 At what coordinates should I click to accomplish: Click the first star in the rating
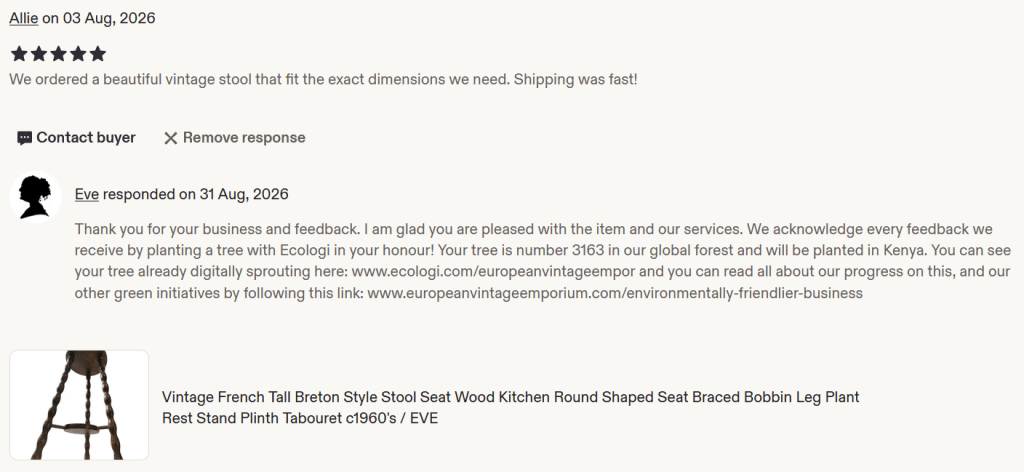click(19, 54)
